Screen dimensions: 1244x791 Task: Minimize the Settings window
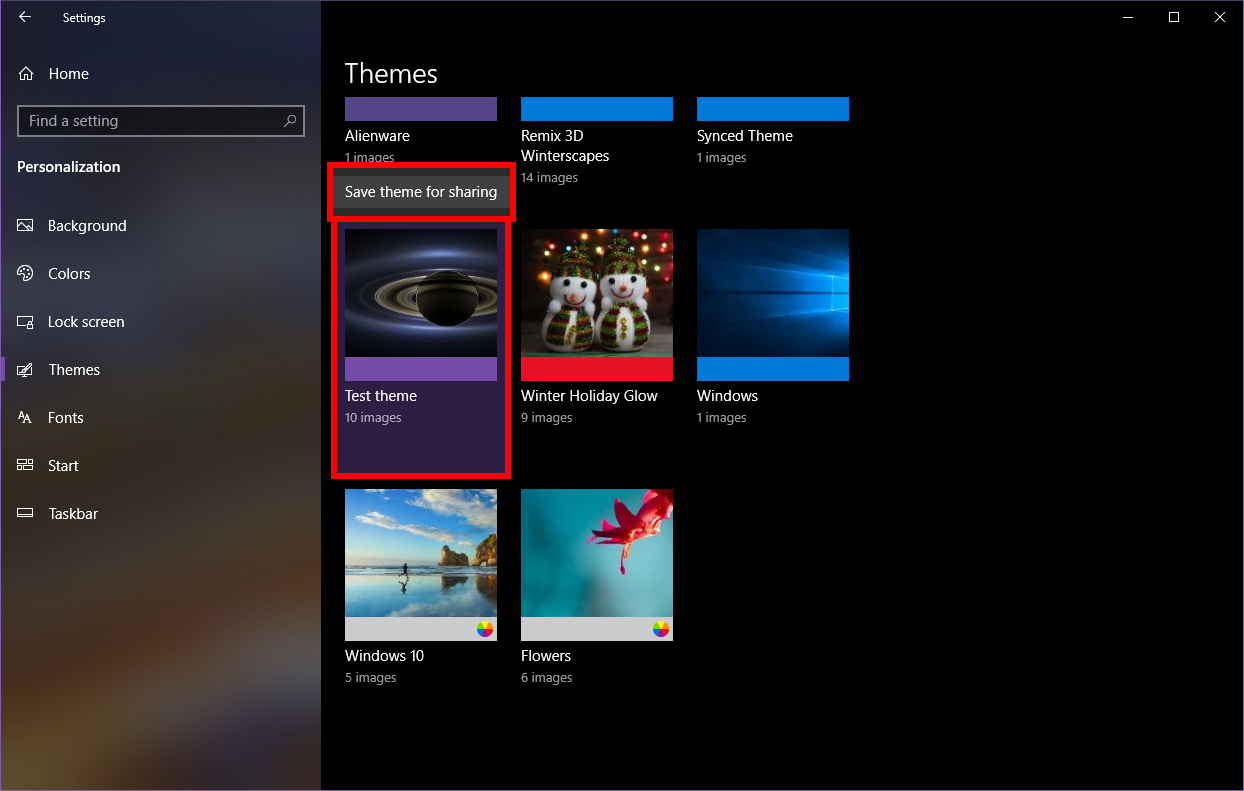1128,17
